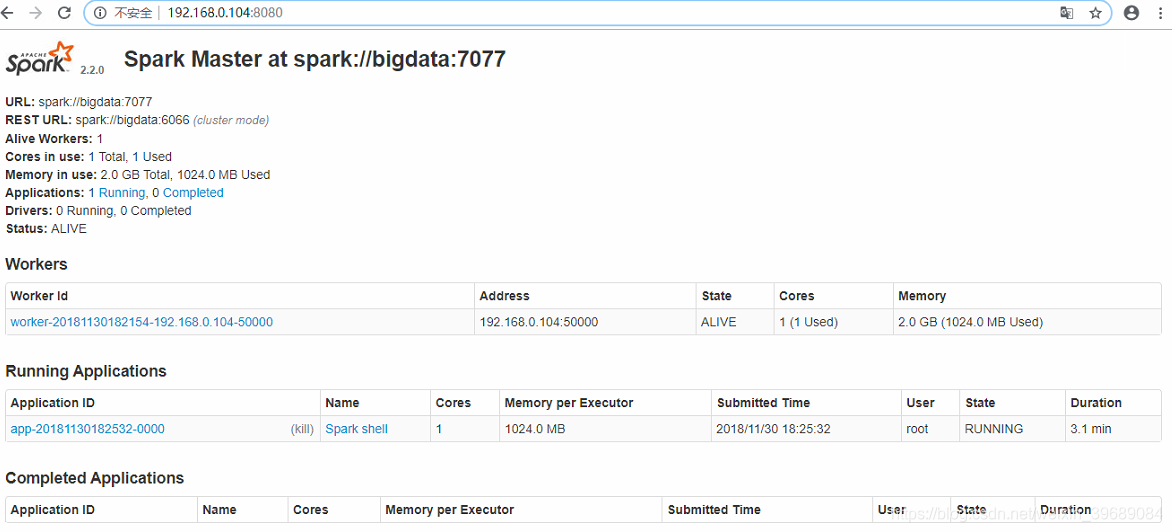Open the Spark shell application name link
Image resolution: width=1172 pixels, height=532 pixels.
[357, 429]
